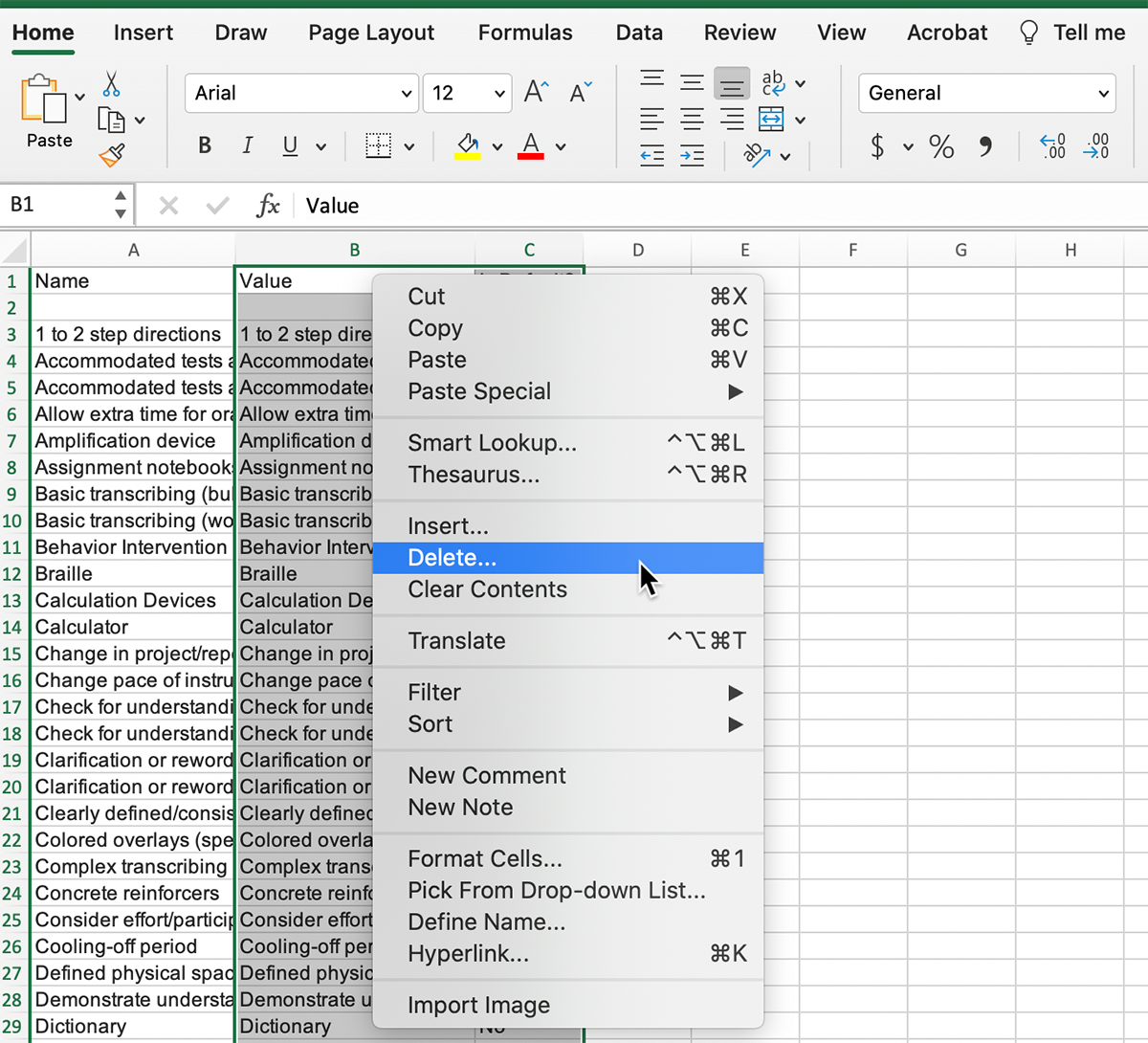Click the Insert Function fx icon
Screen dimensions: 1148x1043
click(x=268, y=206)
